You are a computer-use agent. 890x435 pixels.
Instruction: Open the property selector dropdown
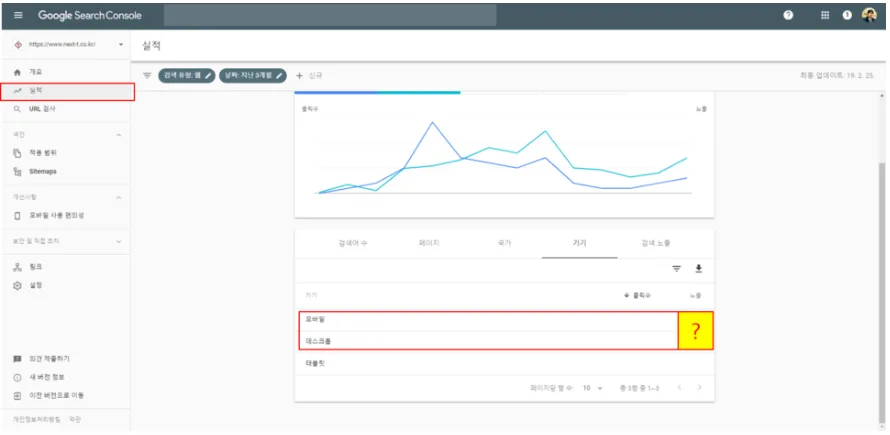121,45
